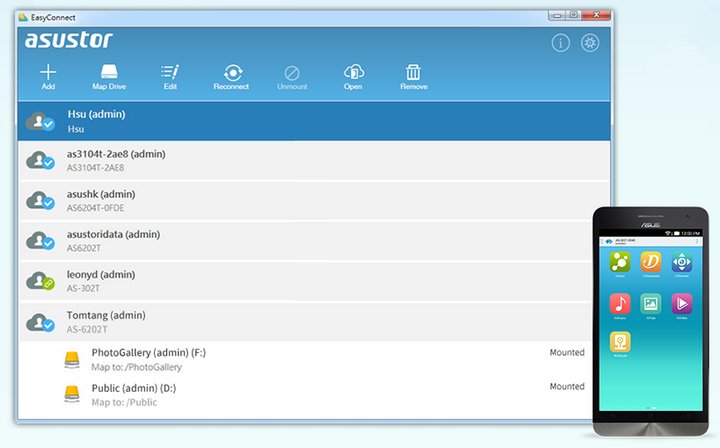This screenshot has height=448, width=720.
Task: Open the Edit tool
Action: [x=170, y=76]
